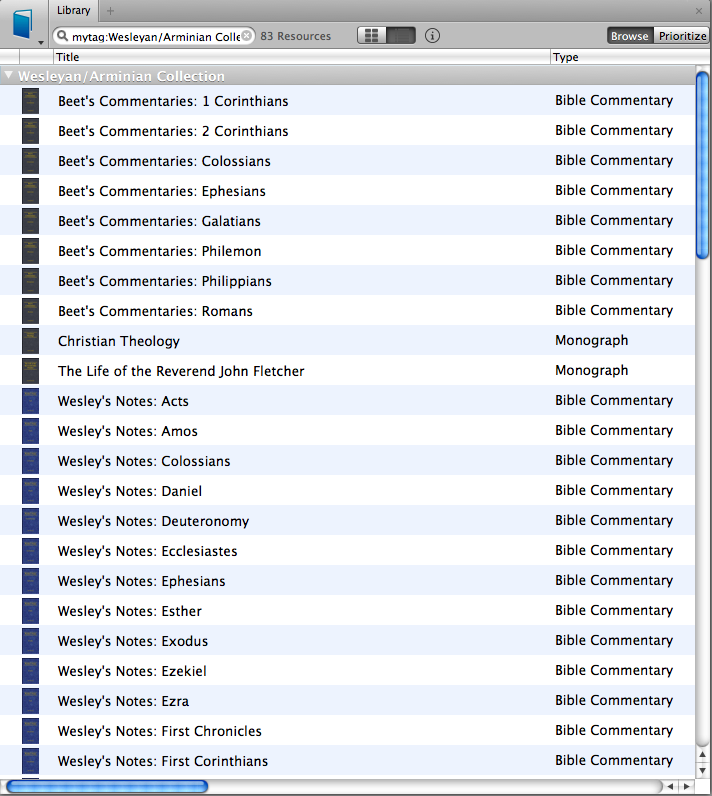
Task: Click cover icon of Beet's Philemon
Action: [30, 250]
